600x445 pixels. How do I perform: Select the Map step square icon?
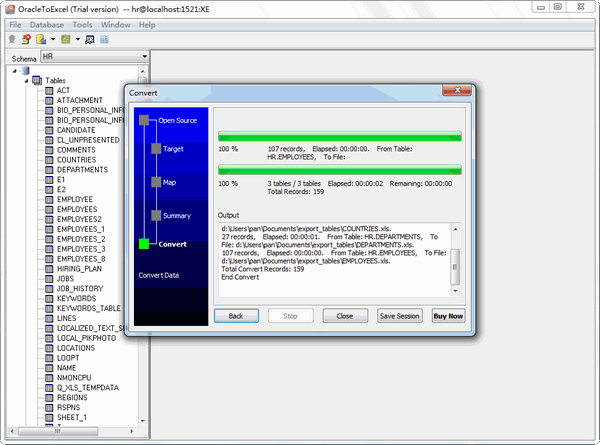154,182
